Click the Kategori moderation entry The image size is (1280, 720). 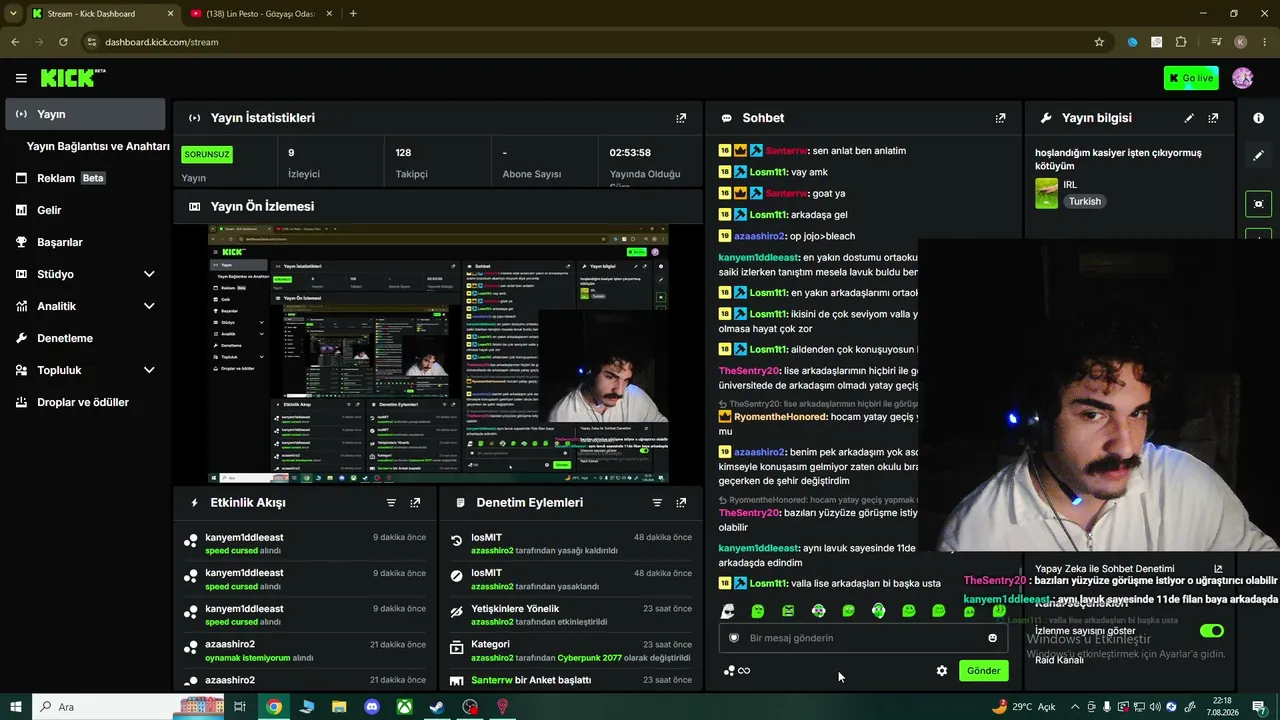[571, 650]
